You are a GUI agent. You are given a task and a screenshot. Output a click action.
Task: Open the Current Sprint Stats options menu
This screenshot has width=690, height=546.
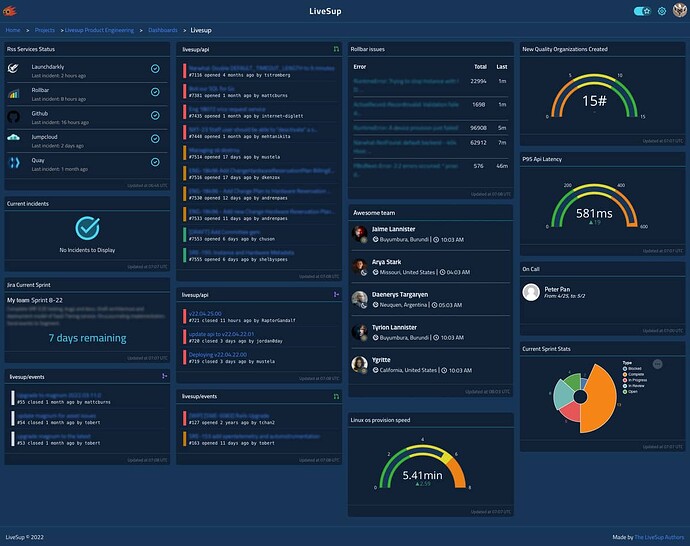pyautogui.click(x=657, y=364)
